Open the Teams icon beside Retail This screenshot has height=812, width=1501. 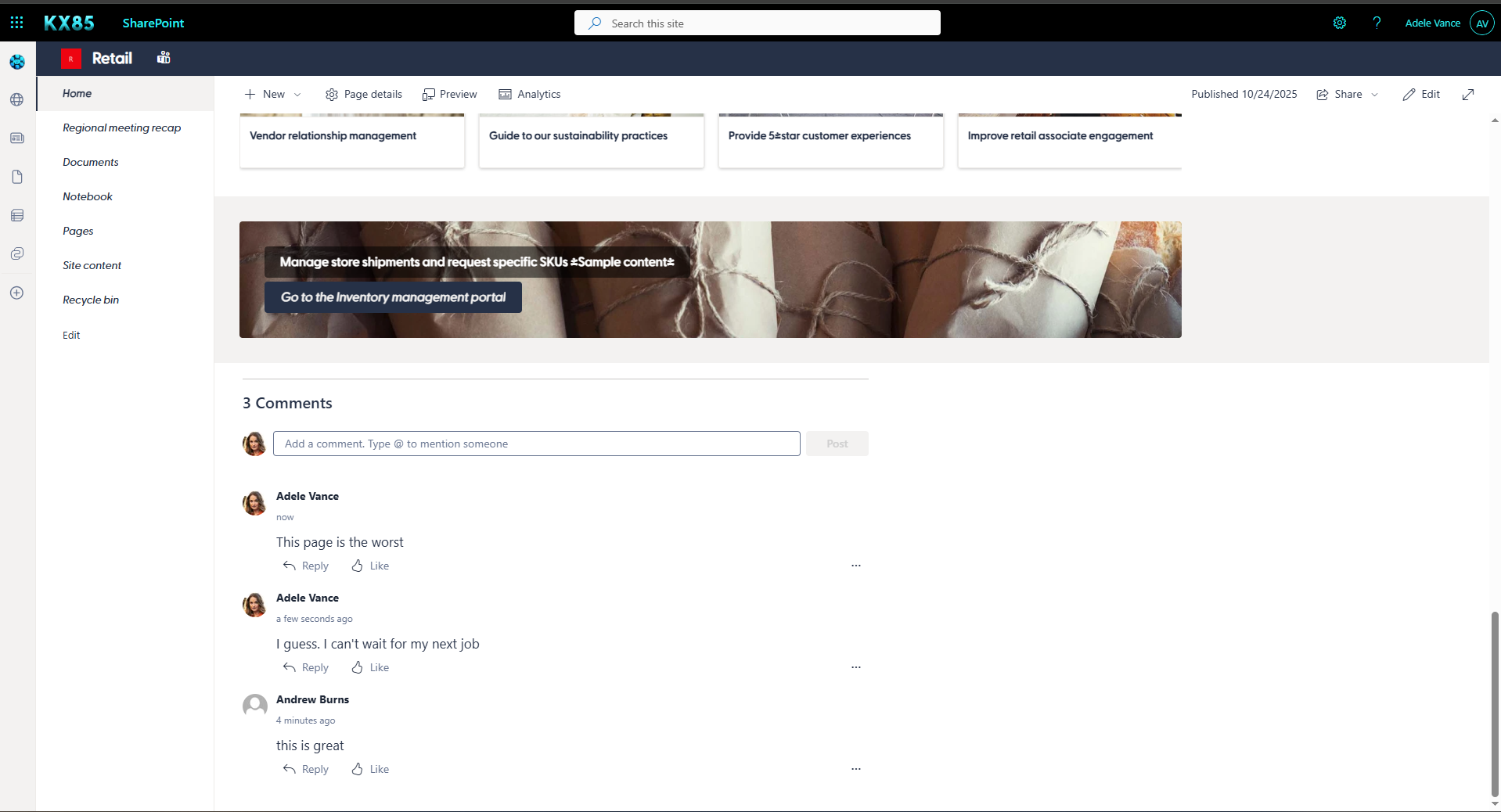[x=164, y=58]
